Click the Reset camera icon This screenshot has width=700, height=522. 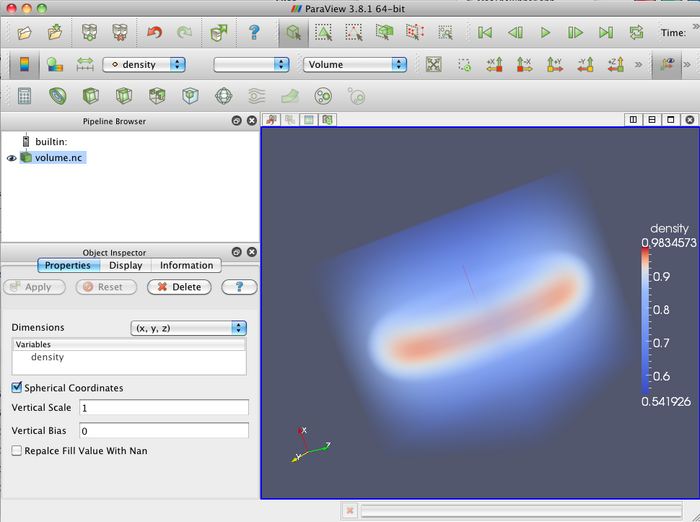coord(433,64)
